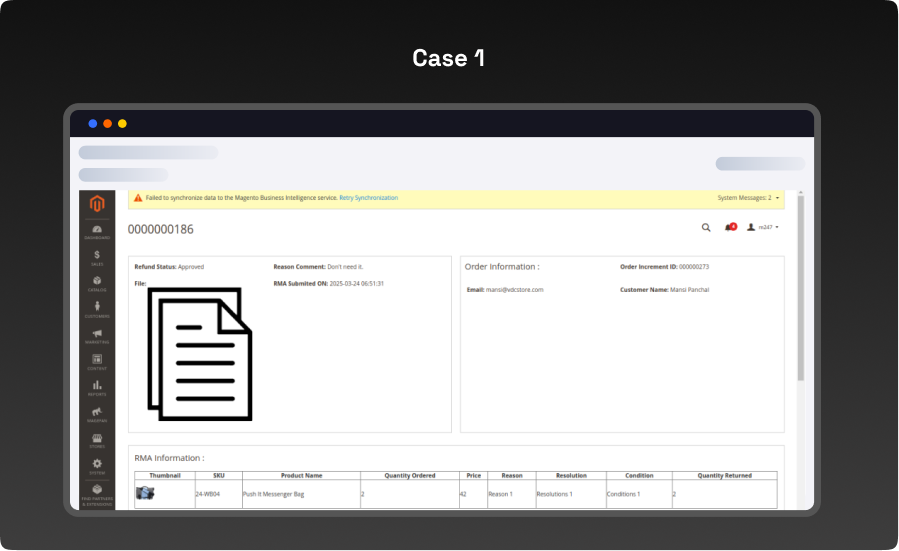Click the vertical page scrollbar
The image size is (899, 551).
(800, 290)
